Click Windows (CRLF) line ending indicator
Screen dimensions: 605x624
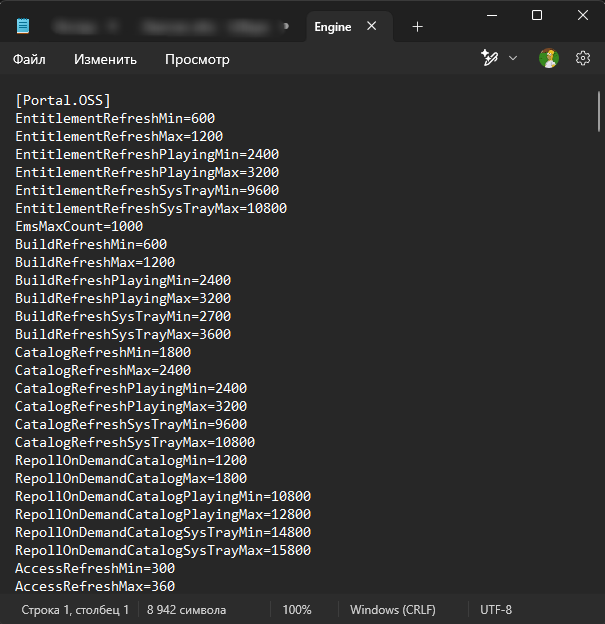point(393,609)
